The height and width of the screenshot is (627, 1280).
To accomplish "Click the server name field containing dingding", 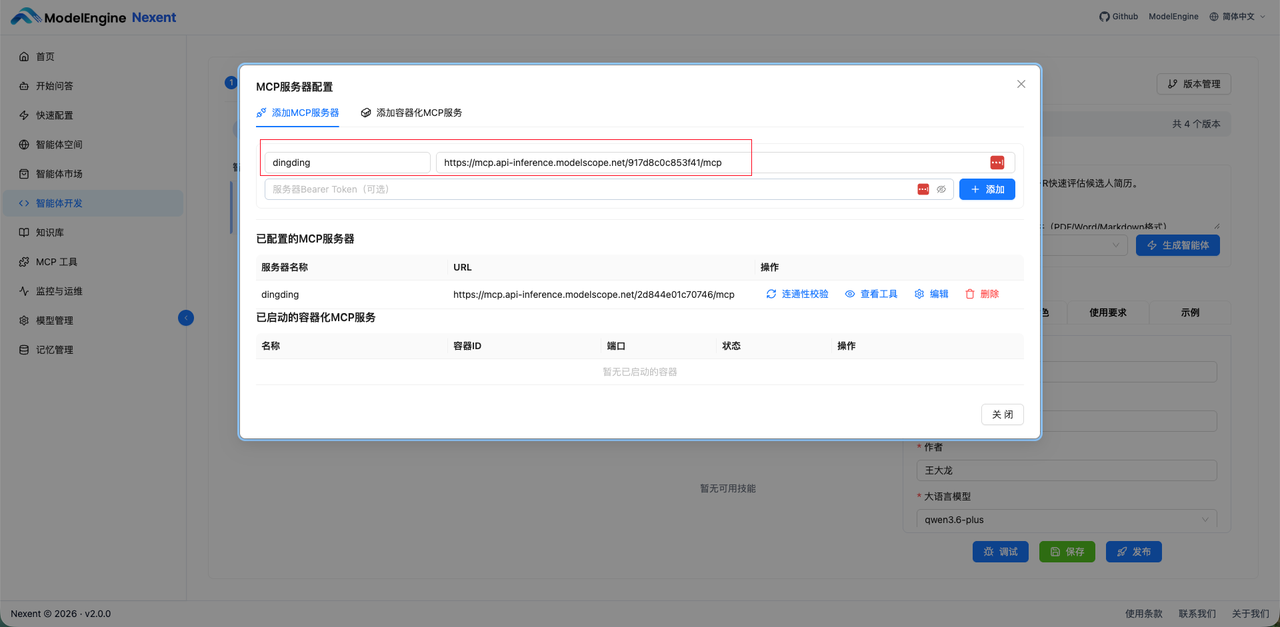I will [x=347, y=163].
